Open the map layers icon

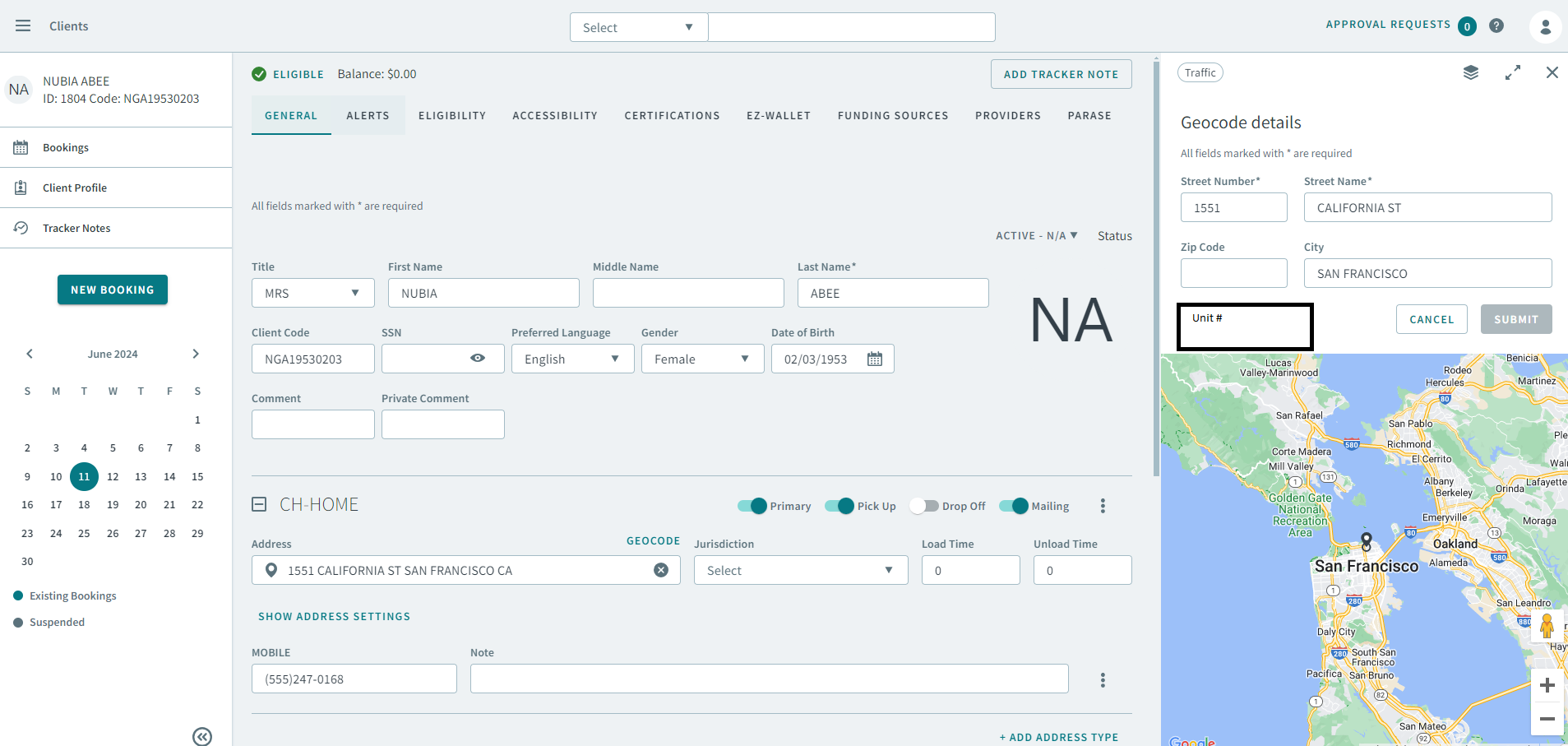(x=1471, y=72)
